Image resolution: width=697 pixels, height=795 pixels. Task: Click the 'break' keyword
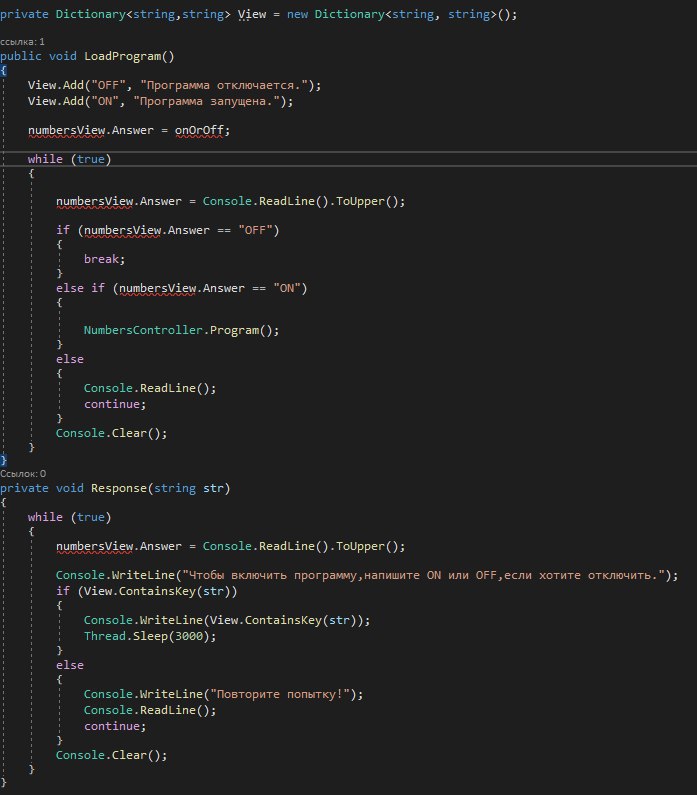click(x=101, y=259)
